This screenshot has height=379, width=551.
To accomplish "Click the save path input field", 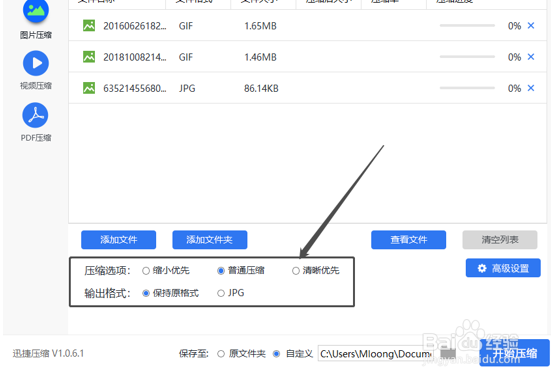I will 376,354.
